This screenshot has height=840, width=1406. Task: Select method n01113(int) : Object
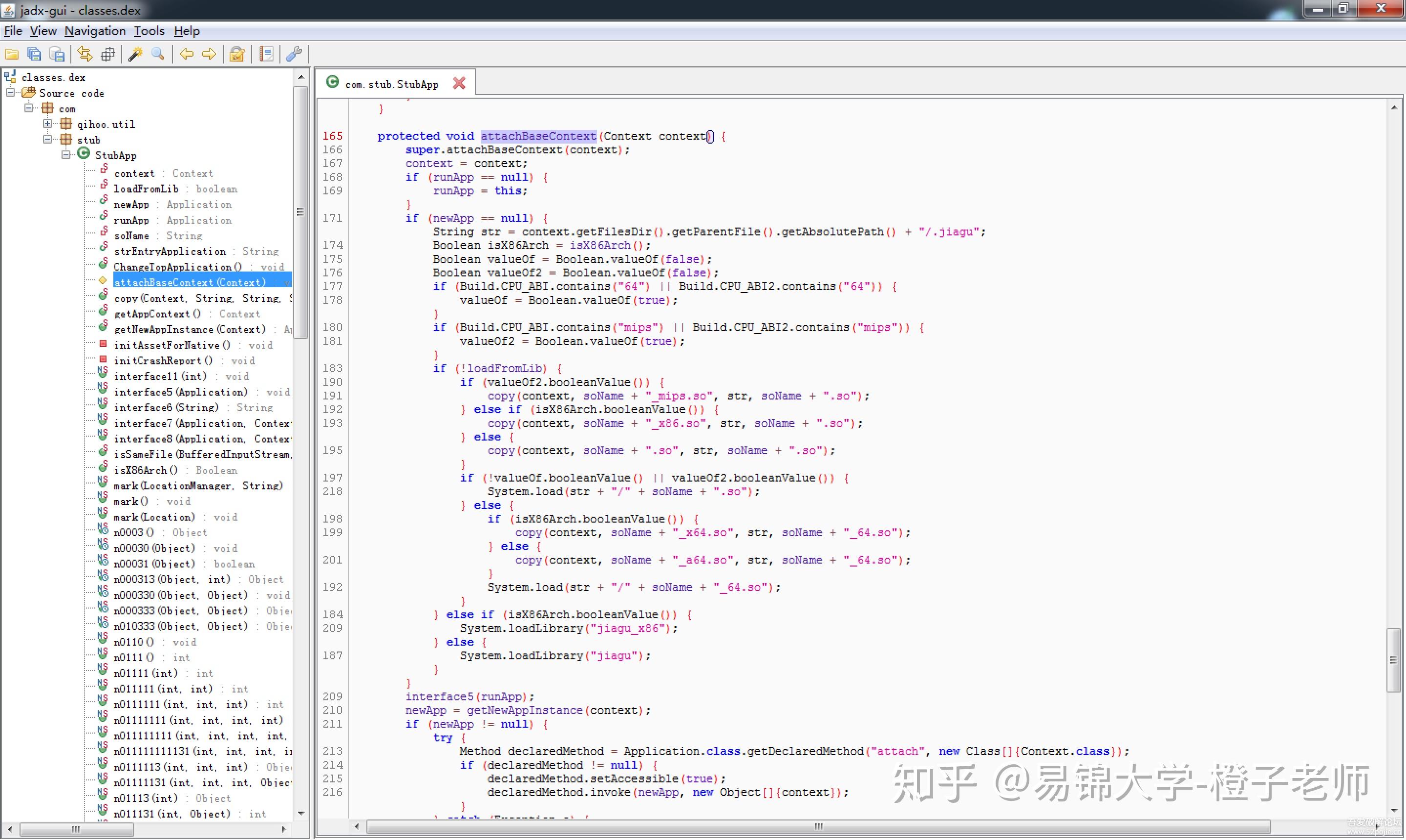(173, 798)
